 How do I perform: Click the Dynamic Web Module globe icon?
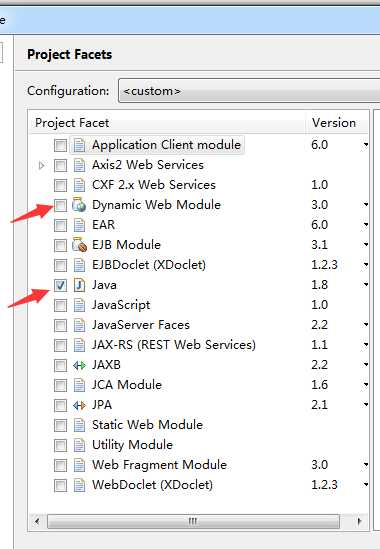click(79, 205)
